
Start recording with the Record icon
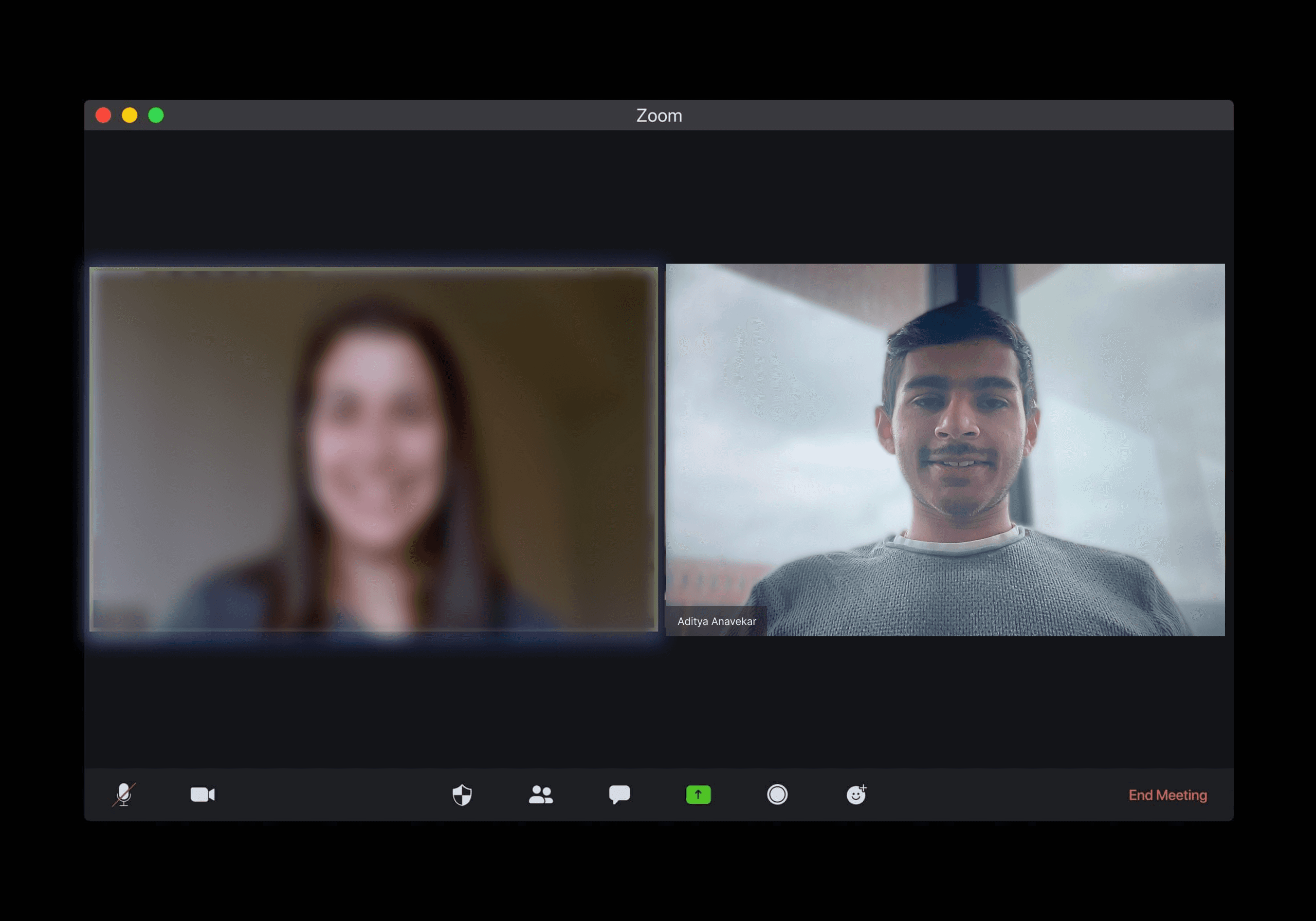click(x=777, y=795)
